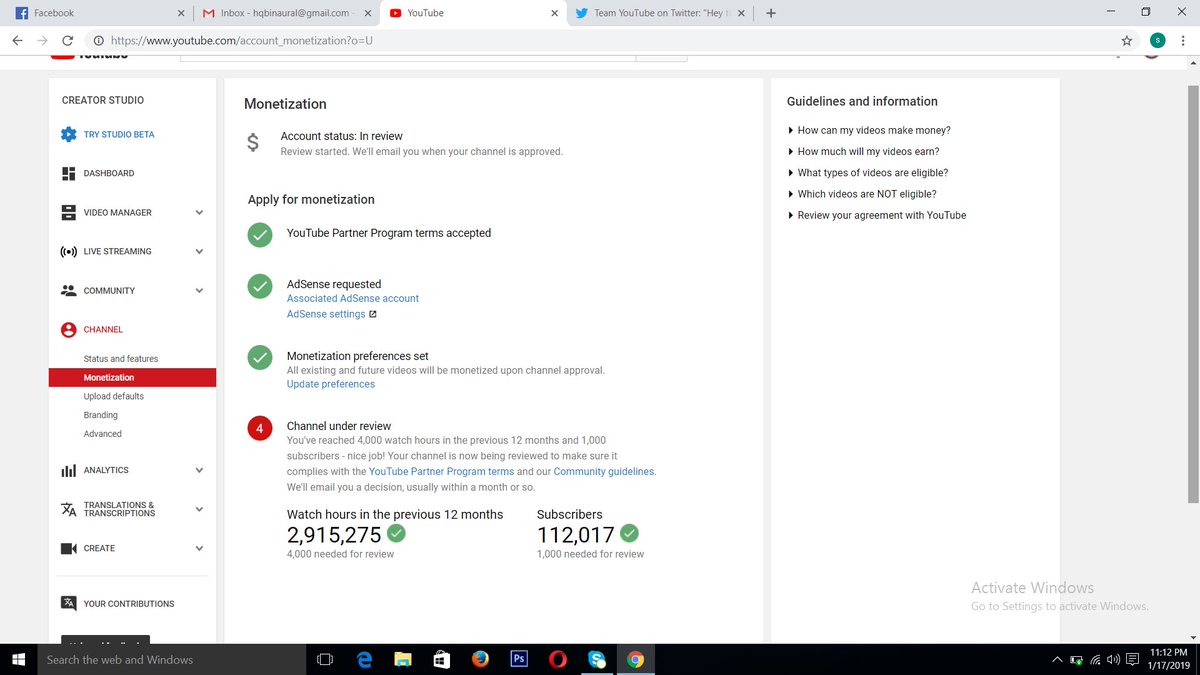Open Firefox from the Windows taskbar
Image resolution: width=1200 pixels, height=675 pixels.
pos(480,659)
